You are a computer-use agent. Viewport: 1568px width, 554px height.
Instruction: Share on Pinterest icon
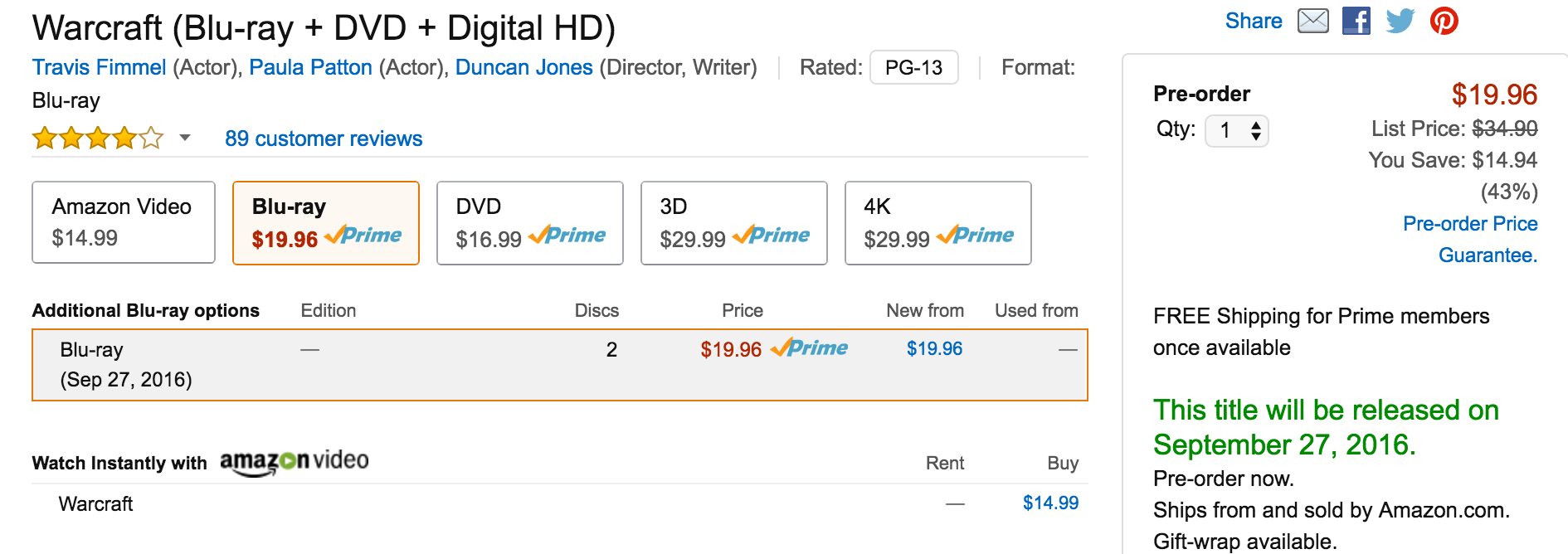point(1444,21)
